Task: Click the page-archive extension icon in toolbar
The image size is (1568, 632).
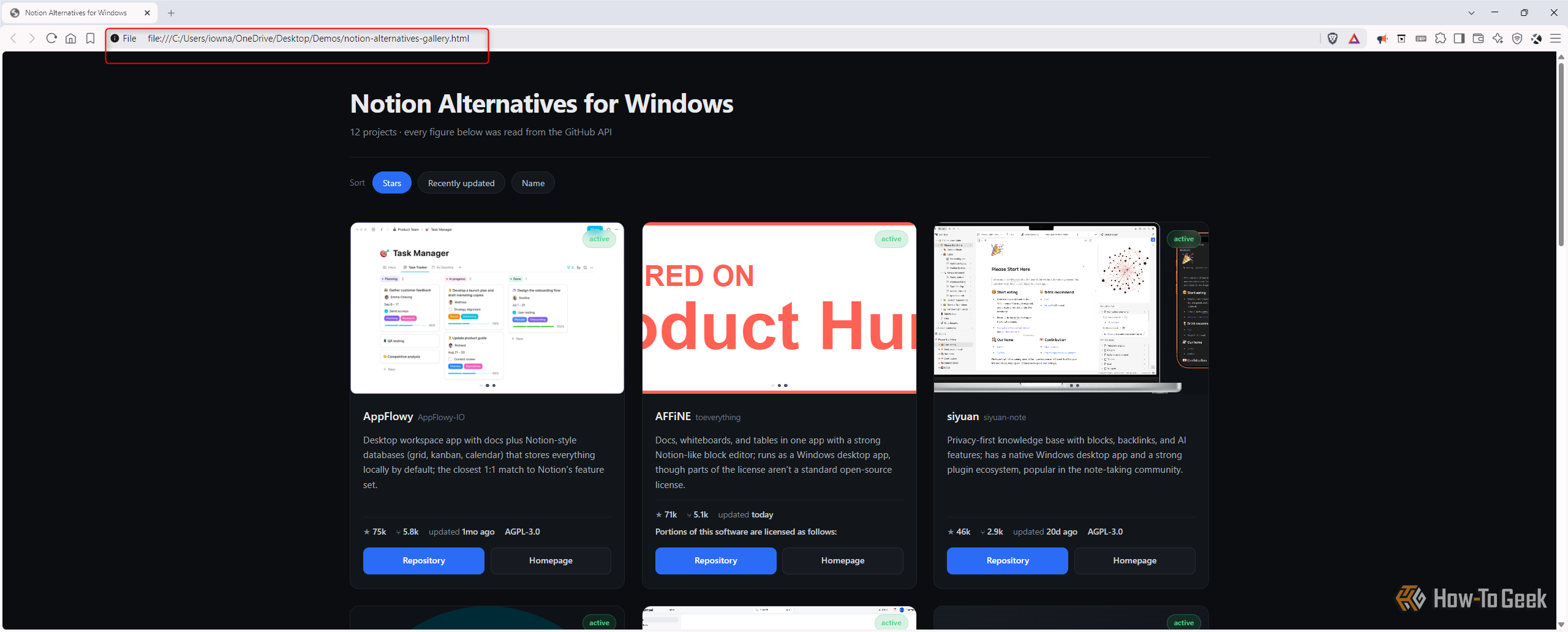Action: [1401, 39]
